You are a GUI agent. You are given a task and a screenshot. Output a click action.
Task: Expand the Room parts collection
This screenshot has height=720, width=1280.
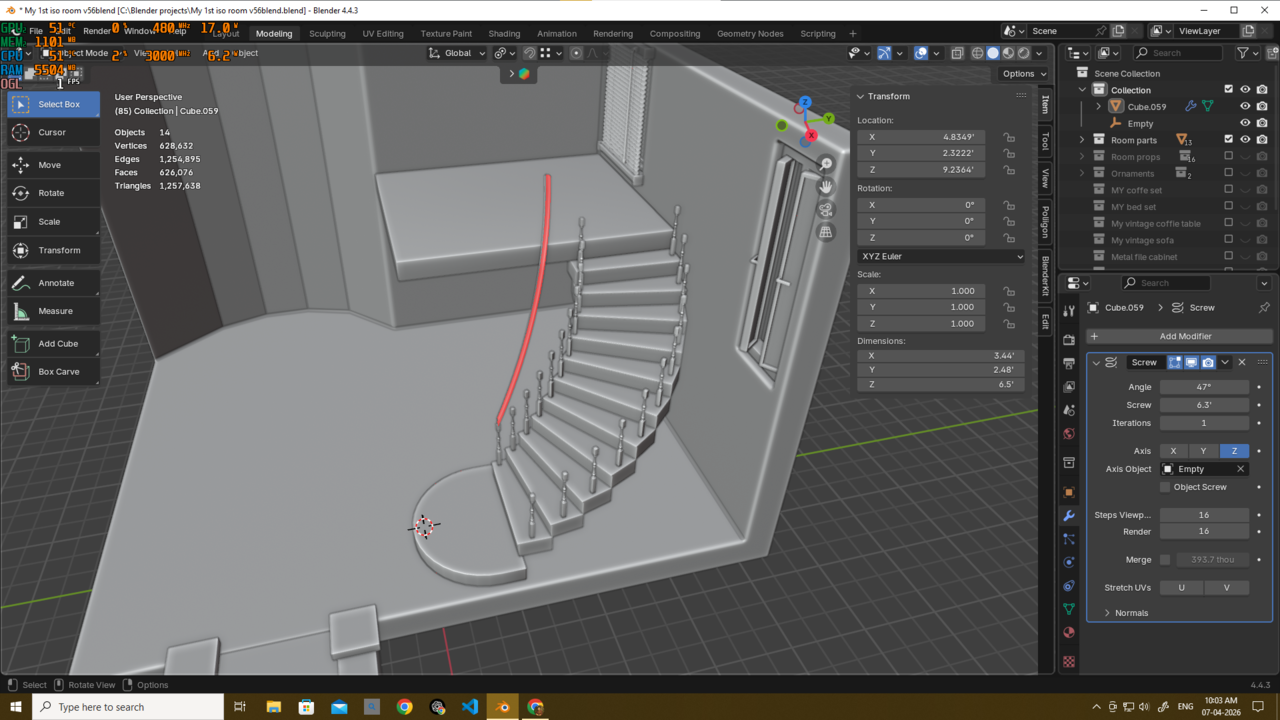(1082, 140)
